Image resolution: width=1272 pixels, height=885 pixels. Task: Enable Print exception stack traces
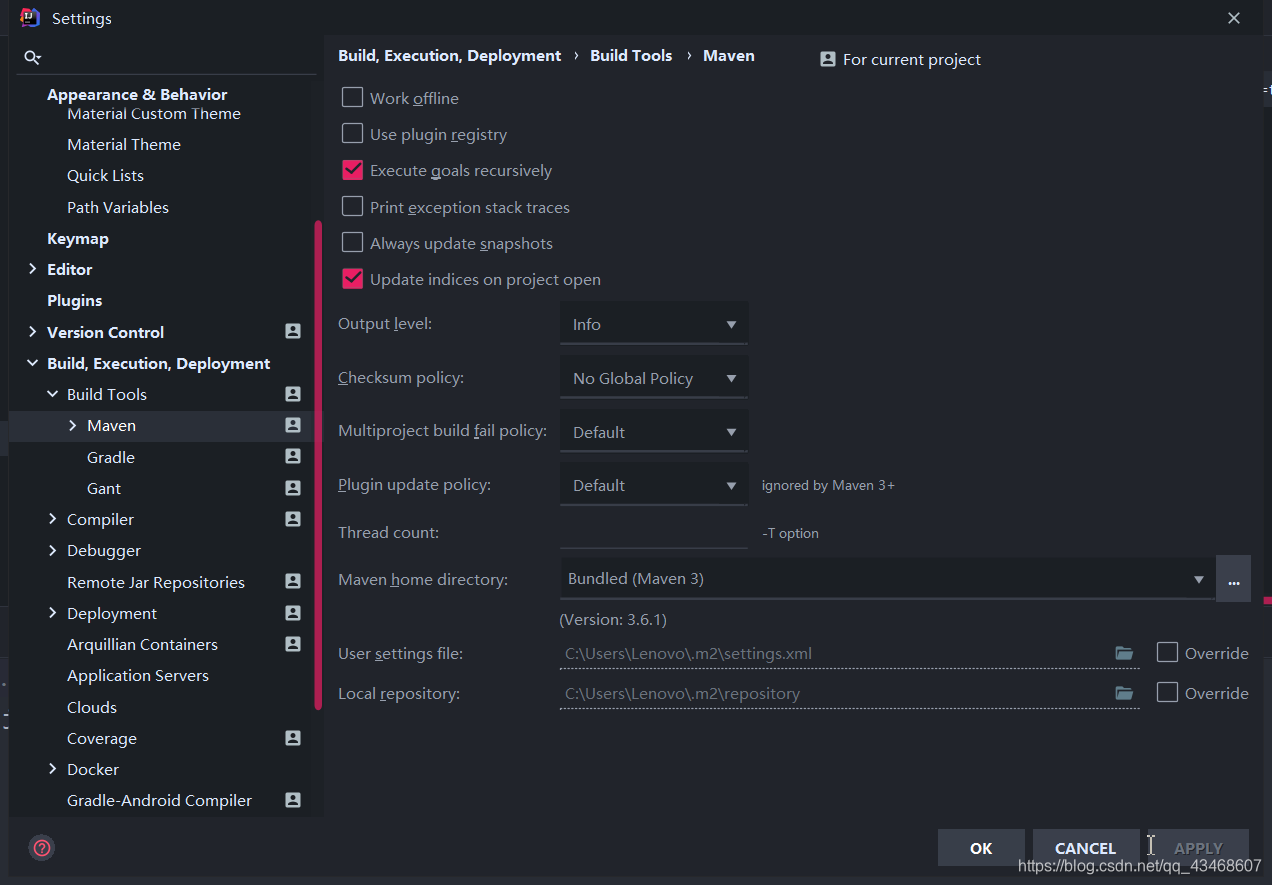[352, 206]
